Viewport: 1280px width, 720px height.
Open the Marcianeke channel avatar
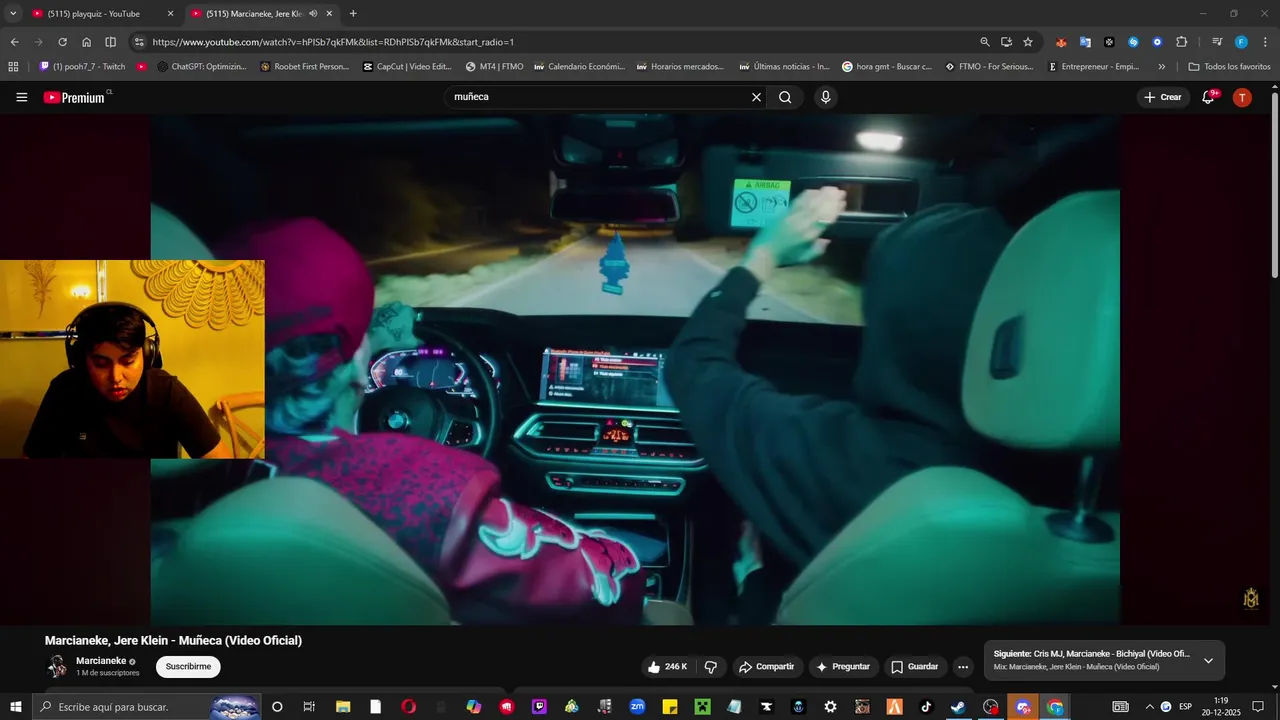pyautogui.click(x=57, y=667)
